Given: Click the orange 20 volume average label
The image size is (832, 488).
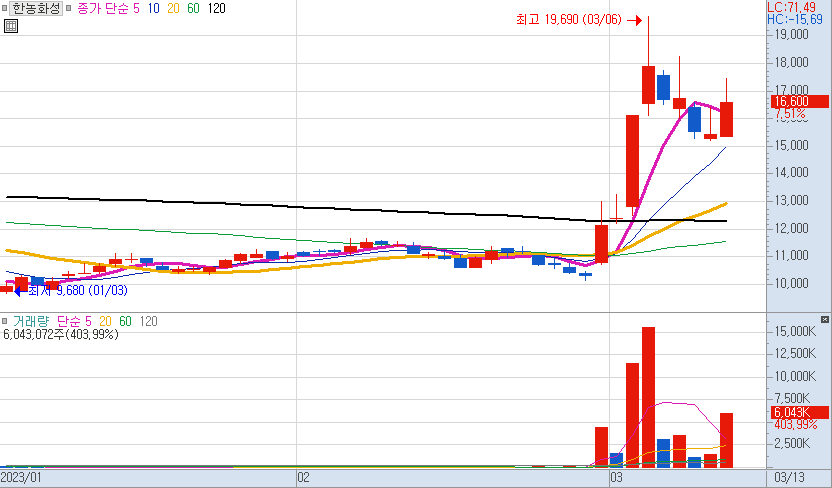Looking at the screenshot, I should coord(105,321).
